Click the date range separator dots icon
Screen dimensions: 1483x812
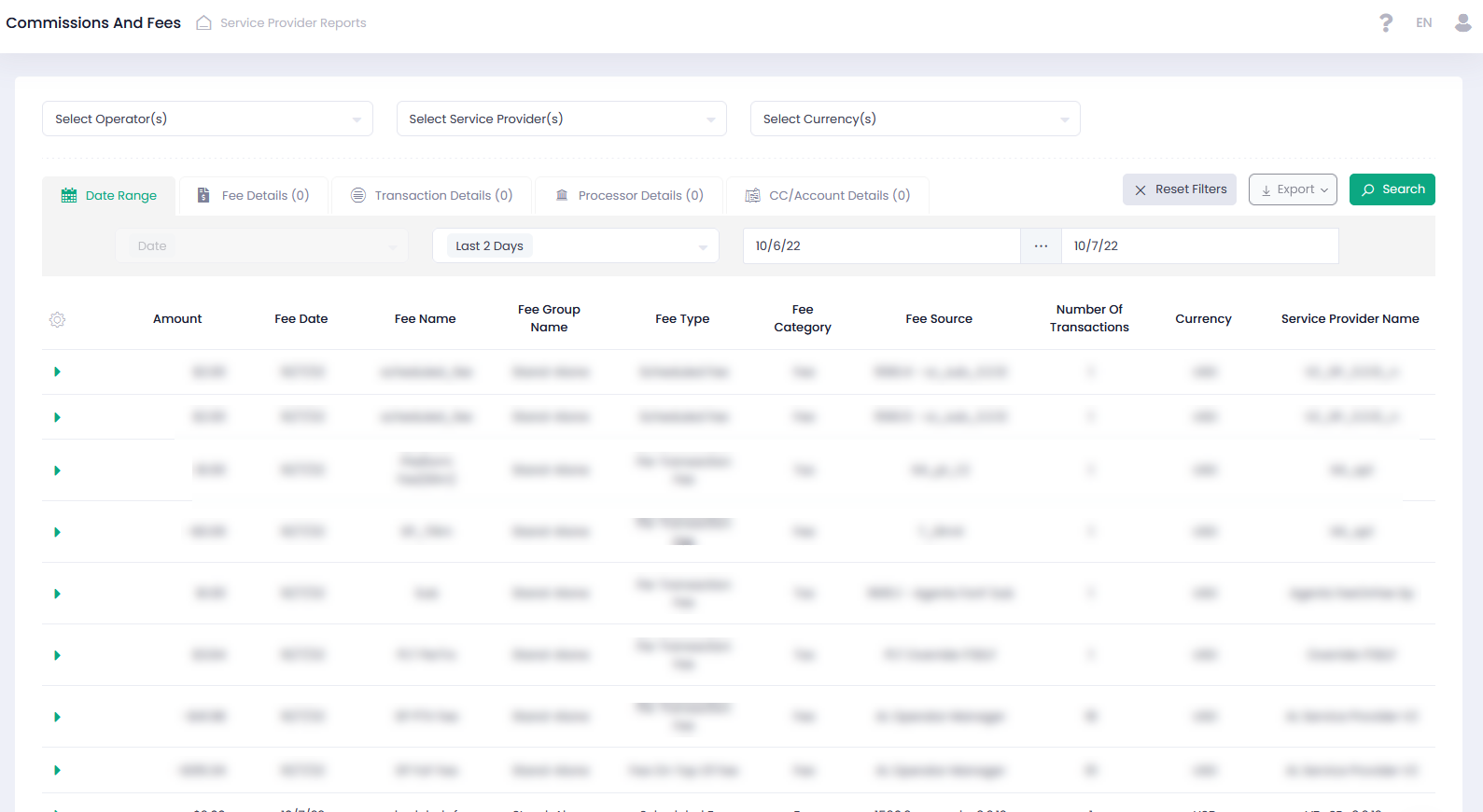point(1041,246)
